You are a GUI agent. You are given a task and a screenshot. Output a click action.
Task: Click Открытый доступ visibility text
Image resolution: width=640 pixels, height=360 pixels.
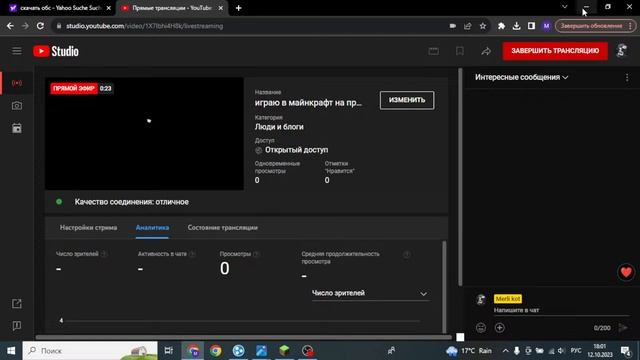click(x=296, y=150)
